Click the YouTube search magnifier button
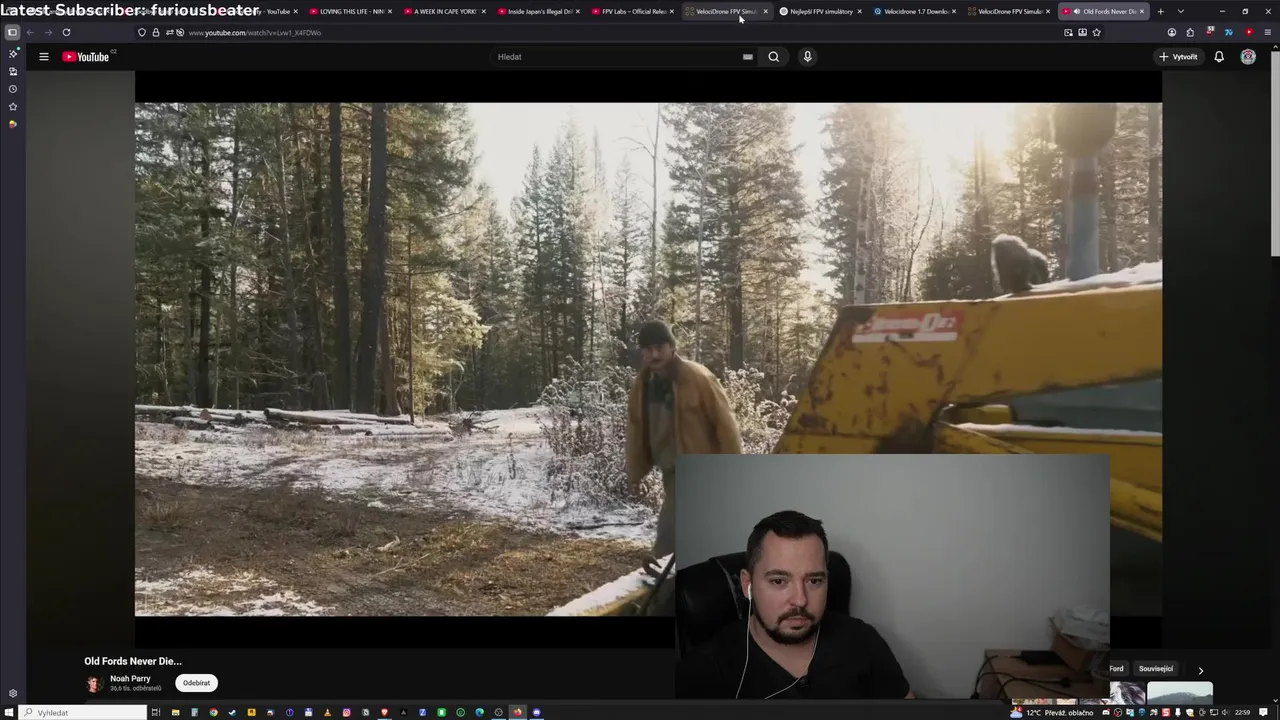The image size is (1280, 720). (x=773, y=57)
